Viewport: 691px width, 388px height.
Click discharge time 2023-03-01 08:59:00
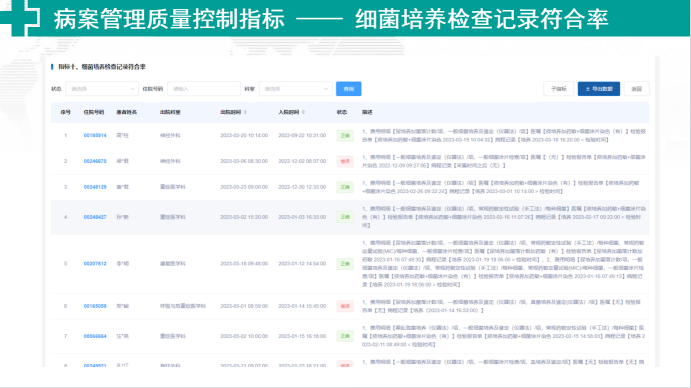[244, 306]
